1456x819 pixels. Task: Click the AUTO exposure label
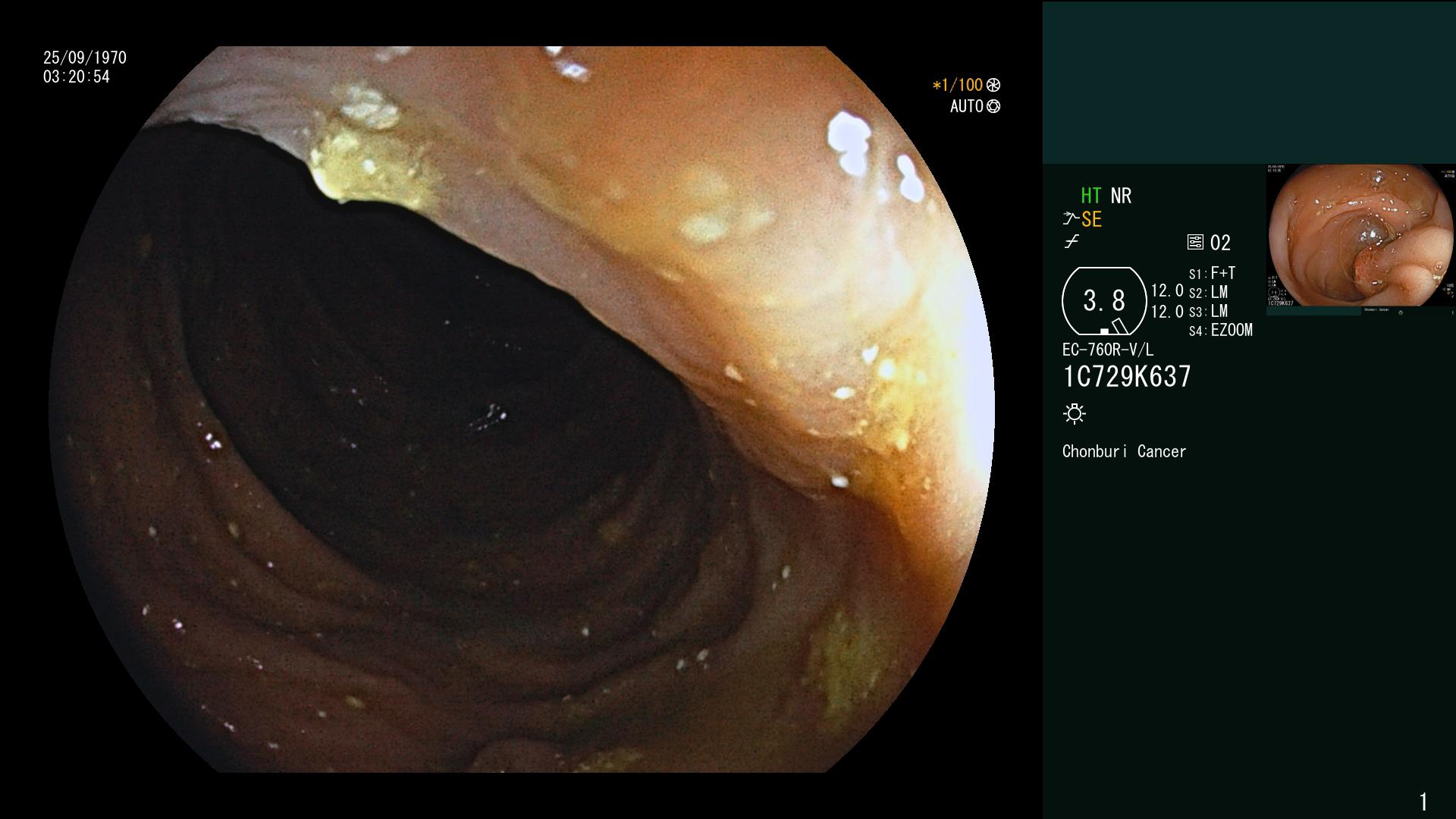coord(967,106)
